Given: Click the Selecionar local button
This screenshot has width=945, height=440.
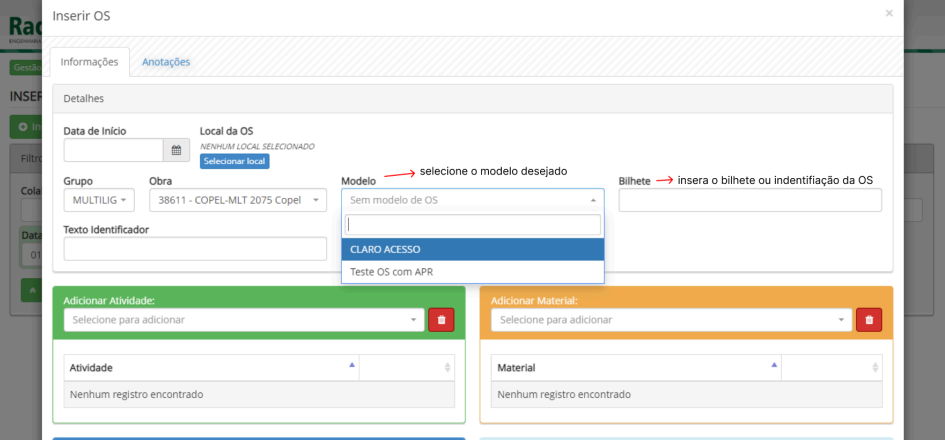Looking at the screenshot, I should pyautogui.click(x=235, y=161).
